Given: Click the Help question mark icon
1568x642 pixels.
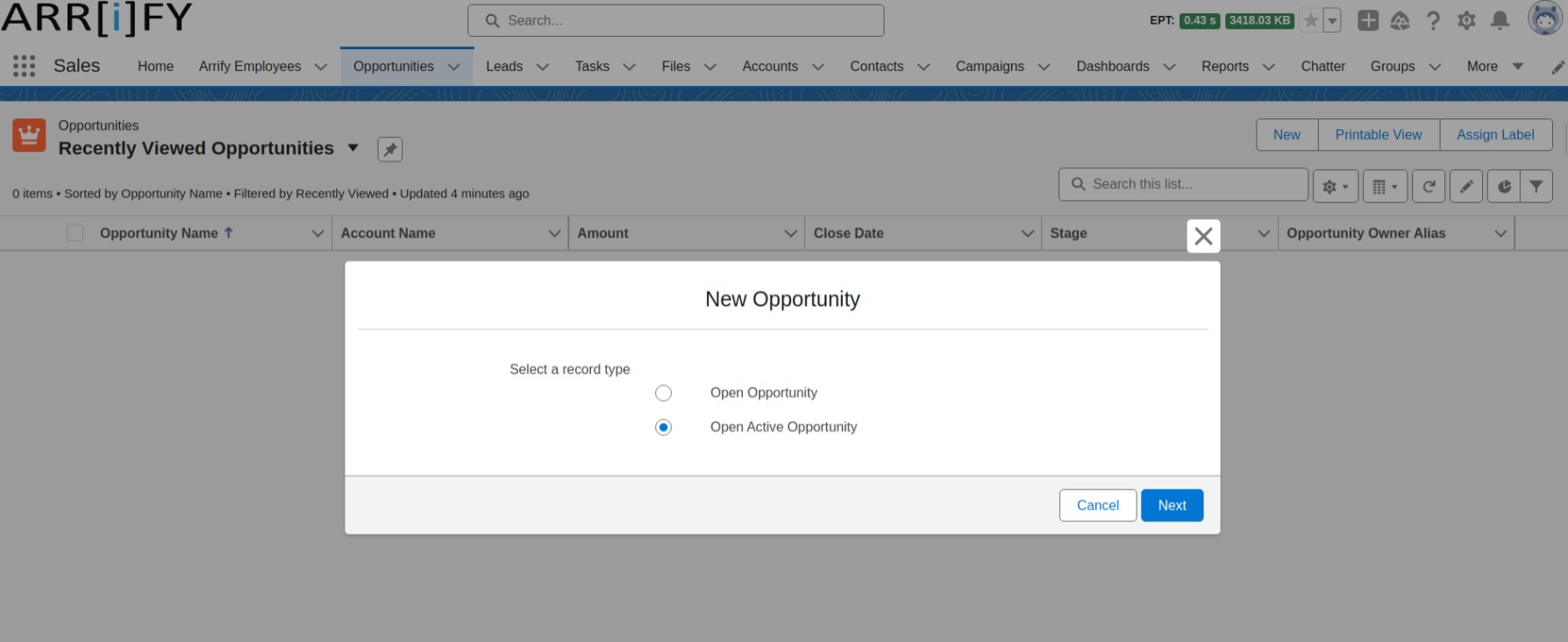Looking at the screenshot, I should (1433, 20).
